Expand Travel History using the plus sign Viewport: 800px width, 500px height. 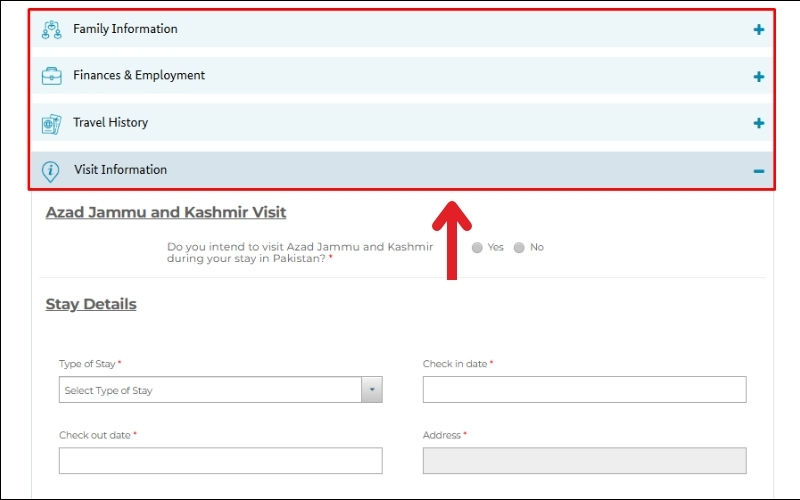pyautogui.click(x=759, y=123)
